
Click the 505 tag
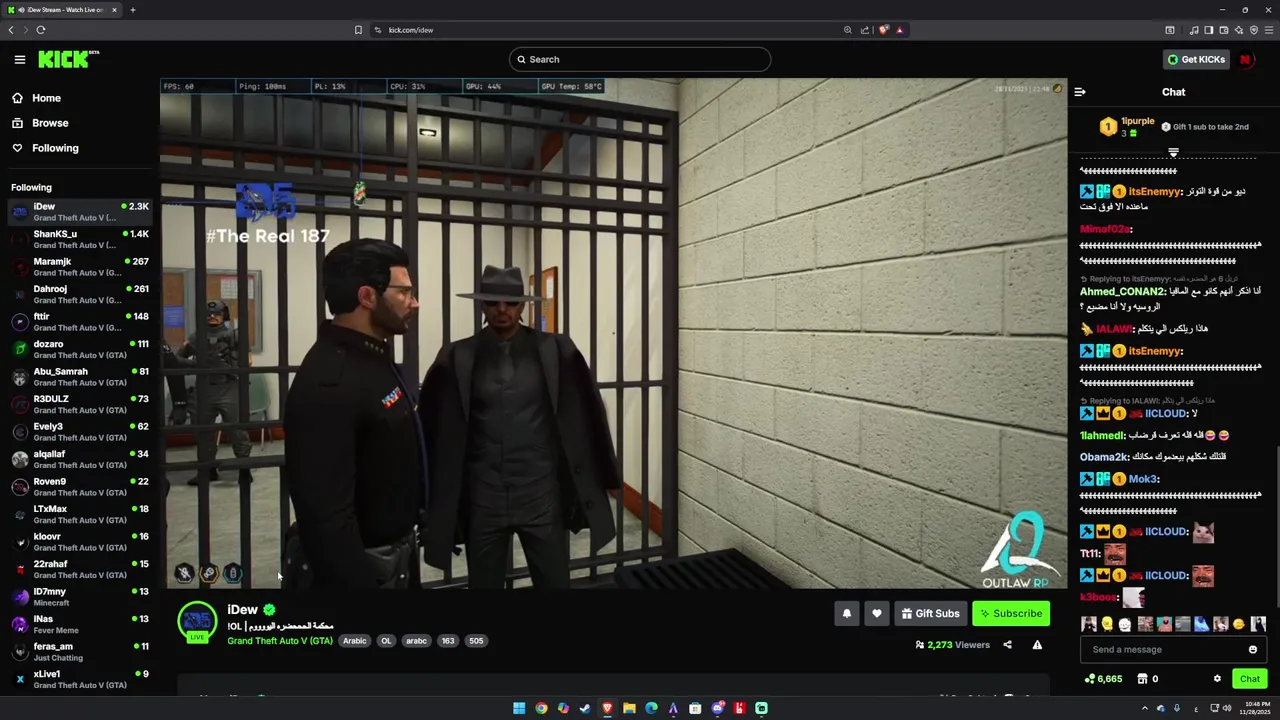pos(476,641)
